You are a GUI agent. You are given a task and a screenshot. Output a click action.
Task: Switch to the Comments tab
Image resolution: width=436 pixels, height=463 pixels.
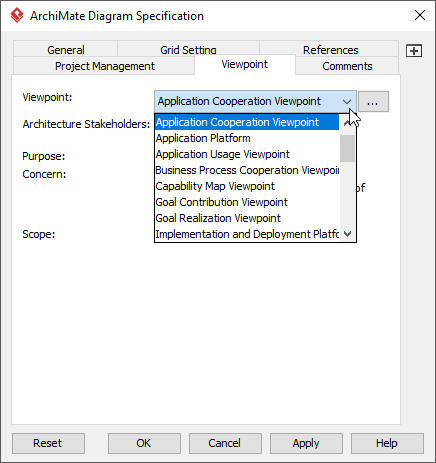click(347, 66)
